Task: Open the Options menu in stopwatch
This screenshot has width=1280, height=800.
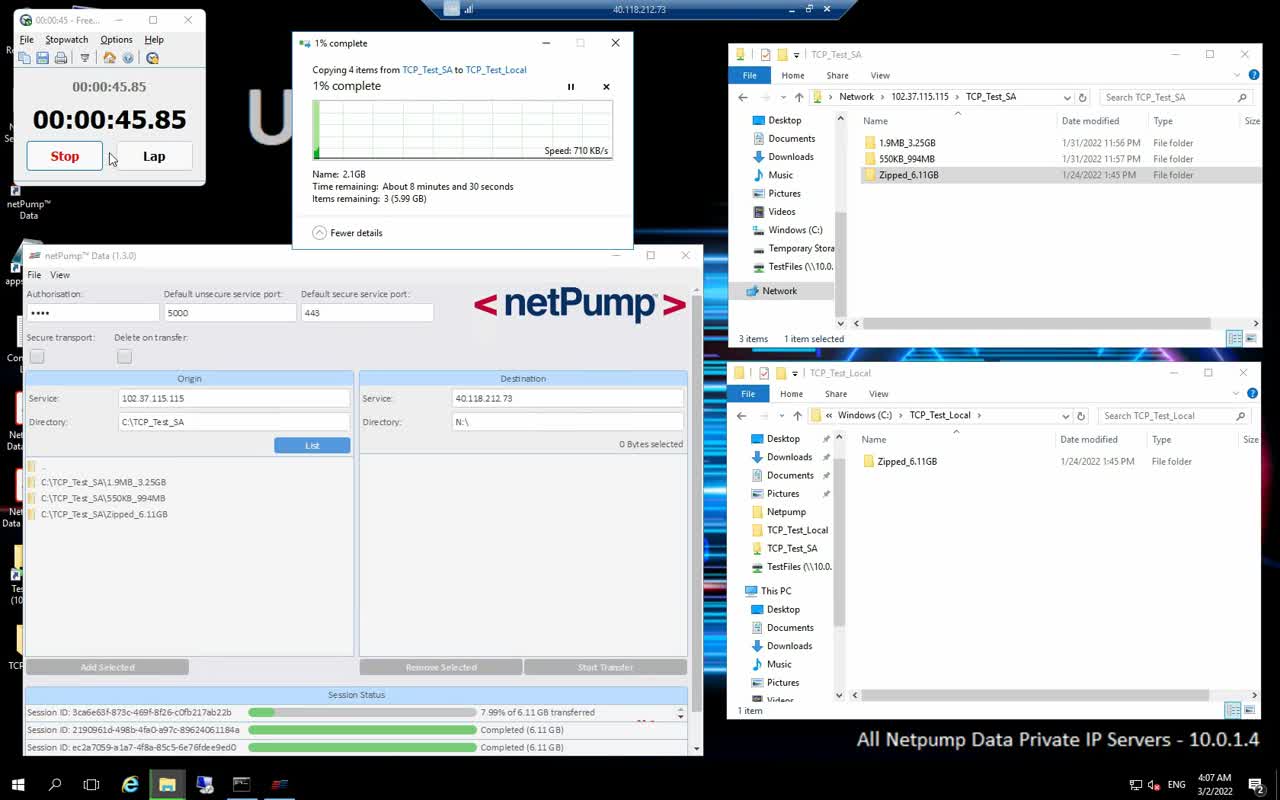Action: tap(116, 40)
